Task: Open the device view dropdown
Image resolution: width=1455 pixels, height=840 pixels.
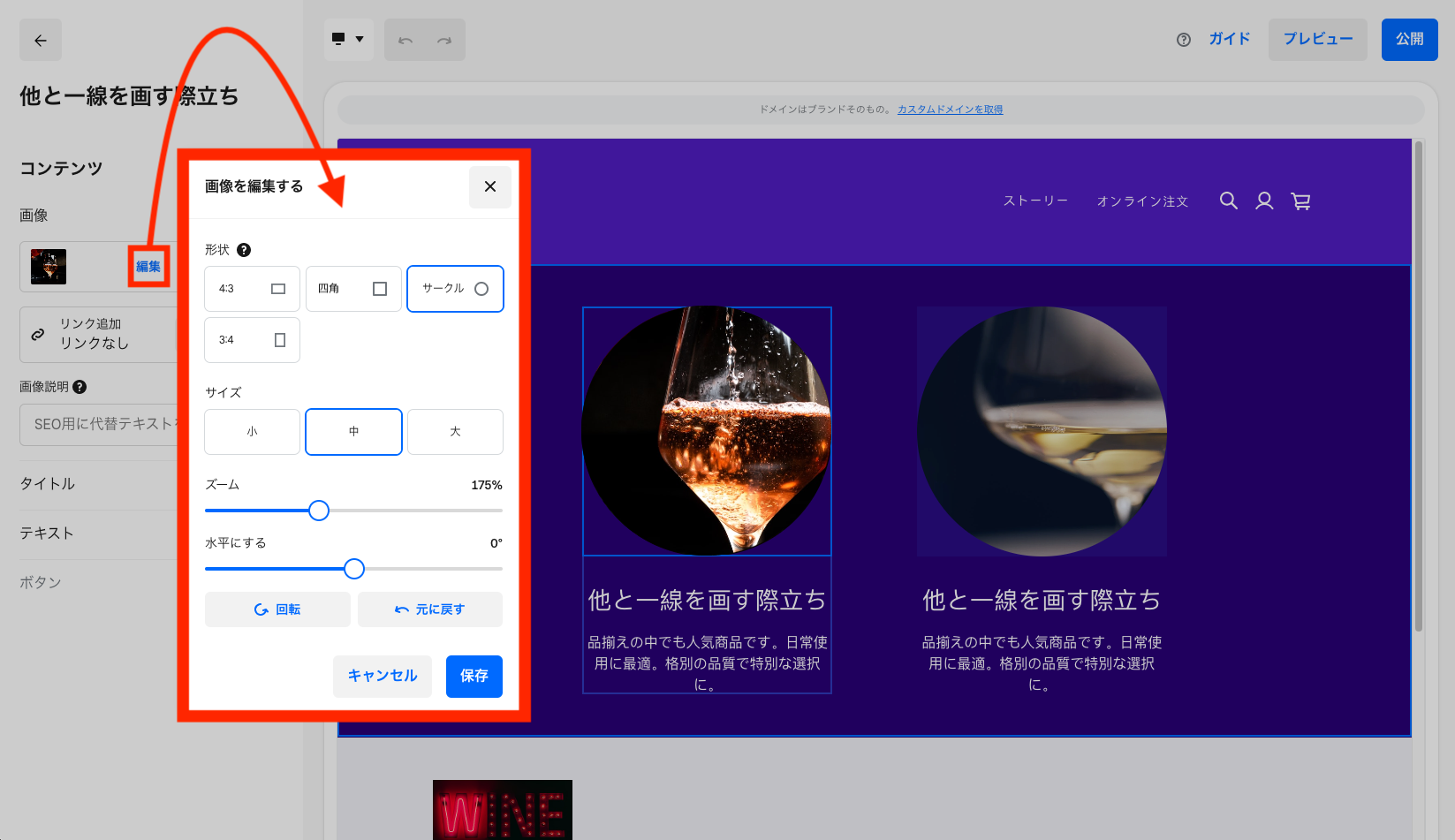Action: (348, 40)
